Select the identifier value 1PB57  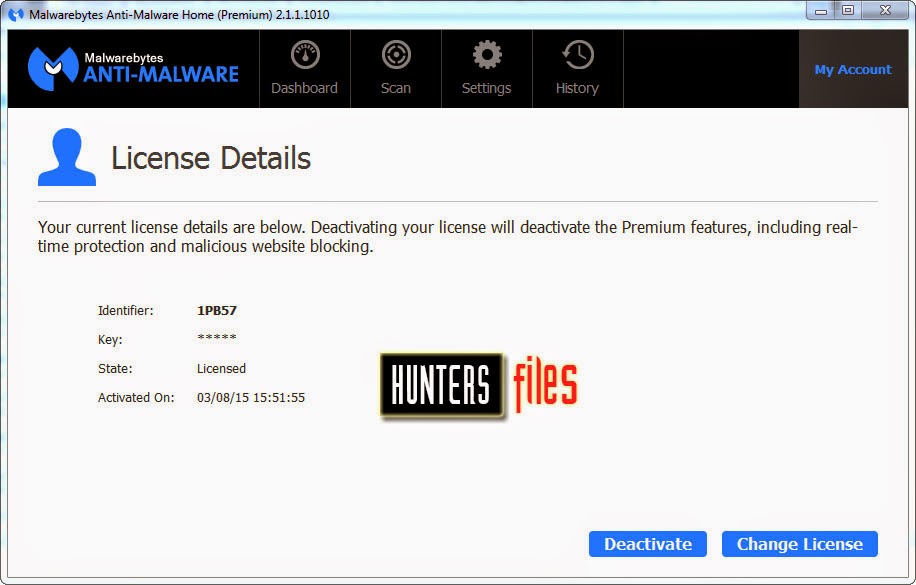click(217, 311)
